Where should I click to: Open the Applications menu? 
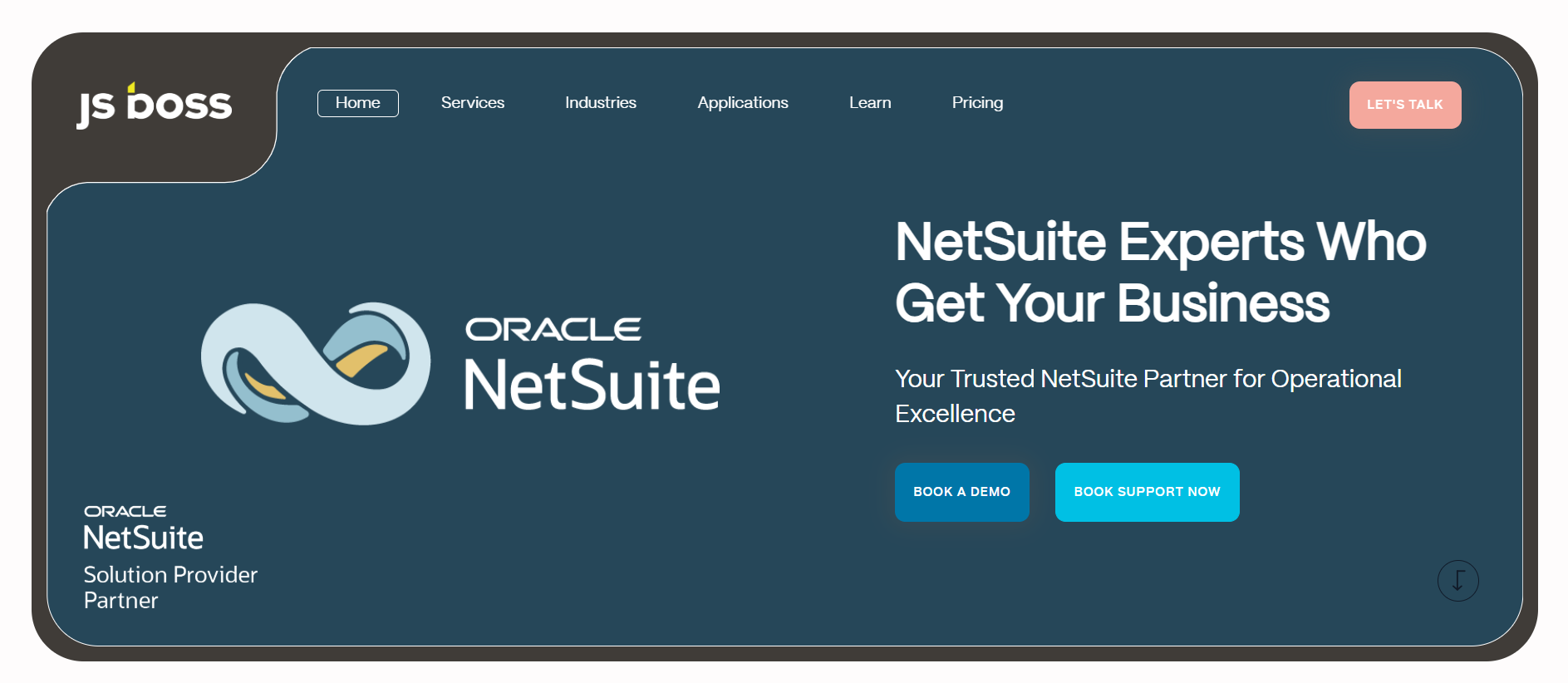(x=743, y=103)
